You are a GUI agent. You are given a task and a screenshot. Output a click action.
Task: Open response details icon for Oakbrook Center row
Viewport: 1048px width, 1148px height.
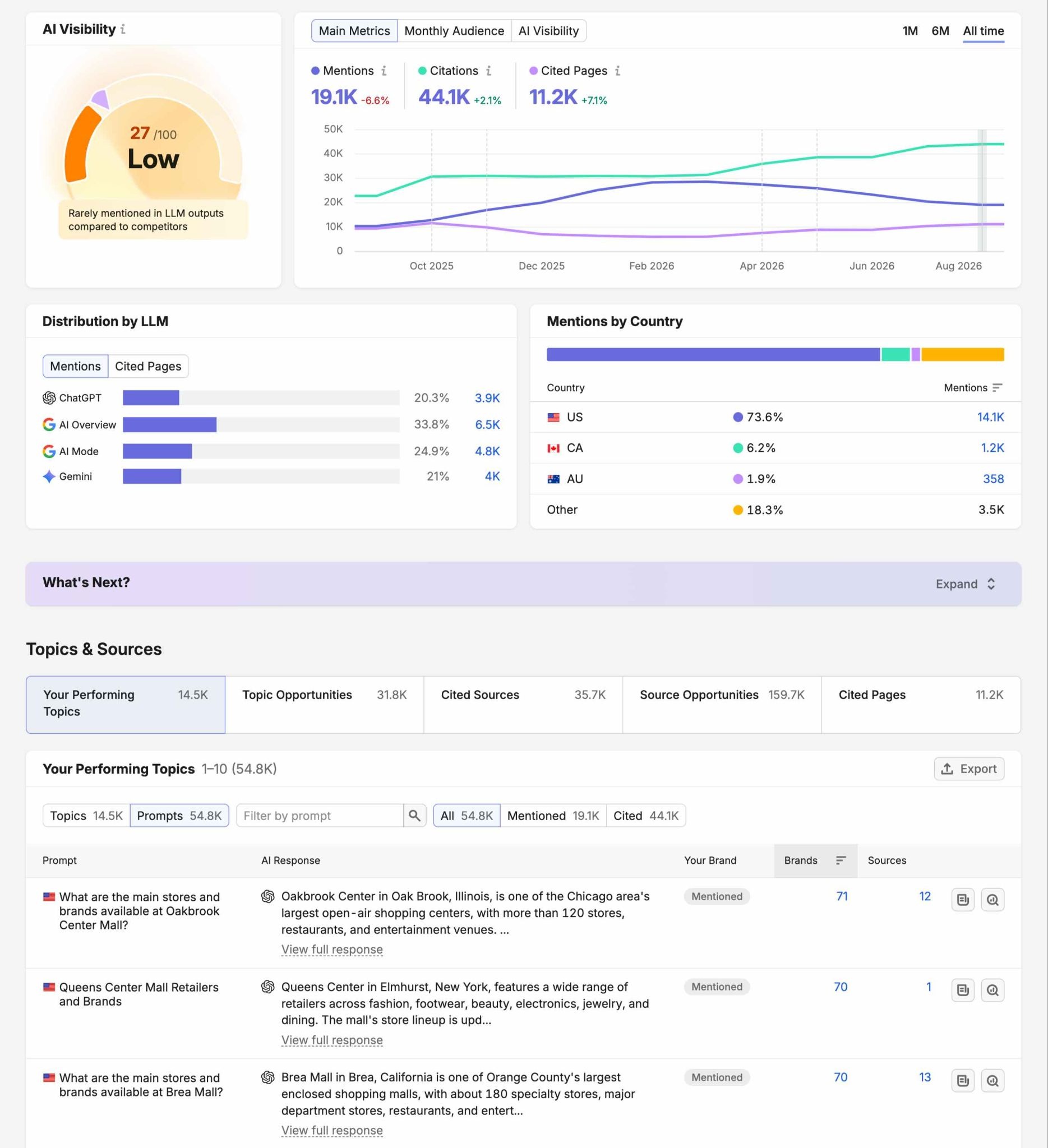[963, 900]
